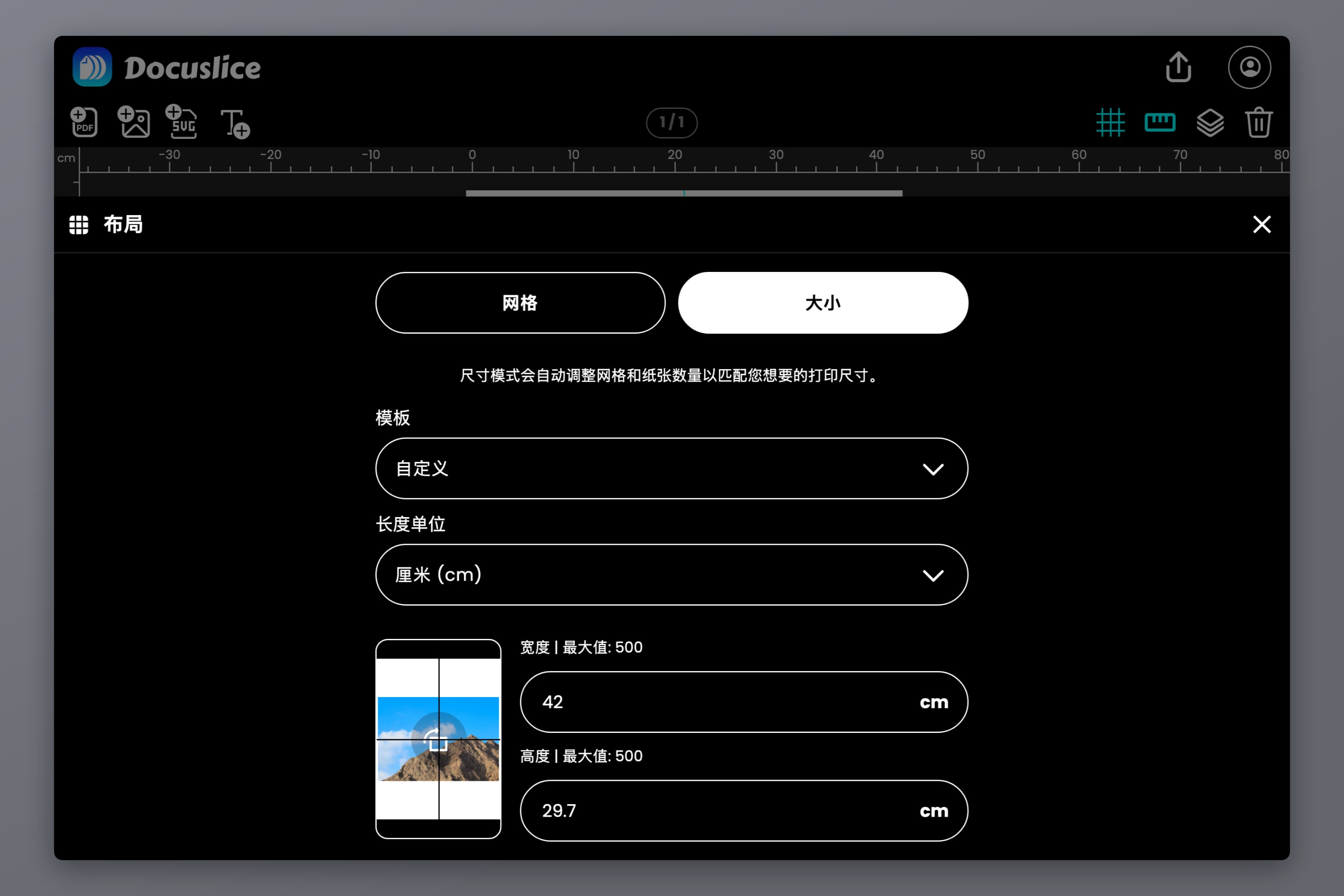Click rotate icon on preview thumbnail
Viewport: 1344px width, 896px height.
coord(438,740)
